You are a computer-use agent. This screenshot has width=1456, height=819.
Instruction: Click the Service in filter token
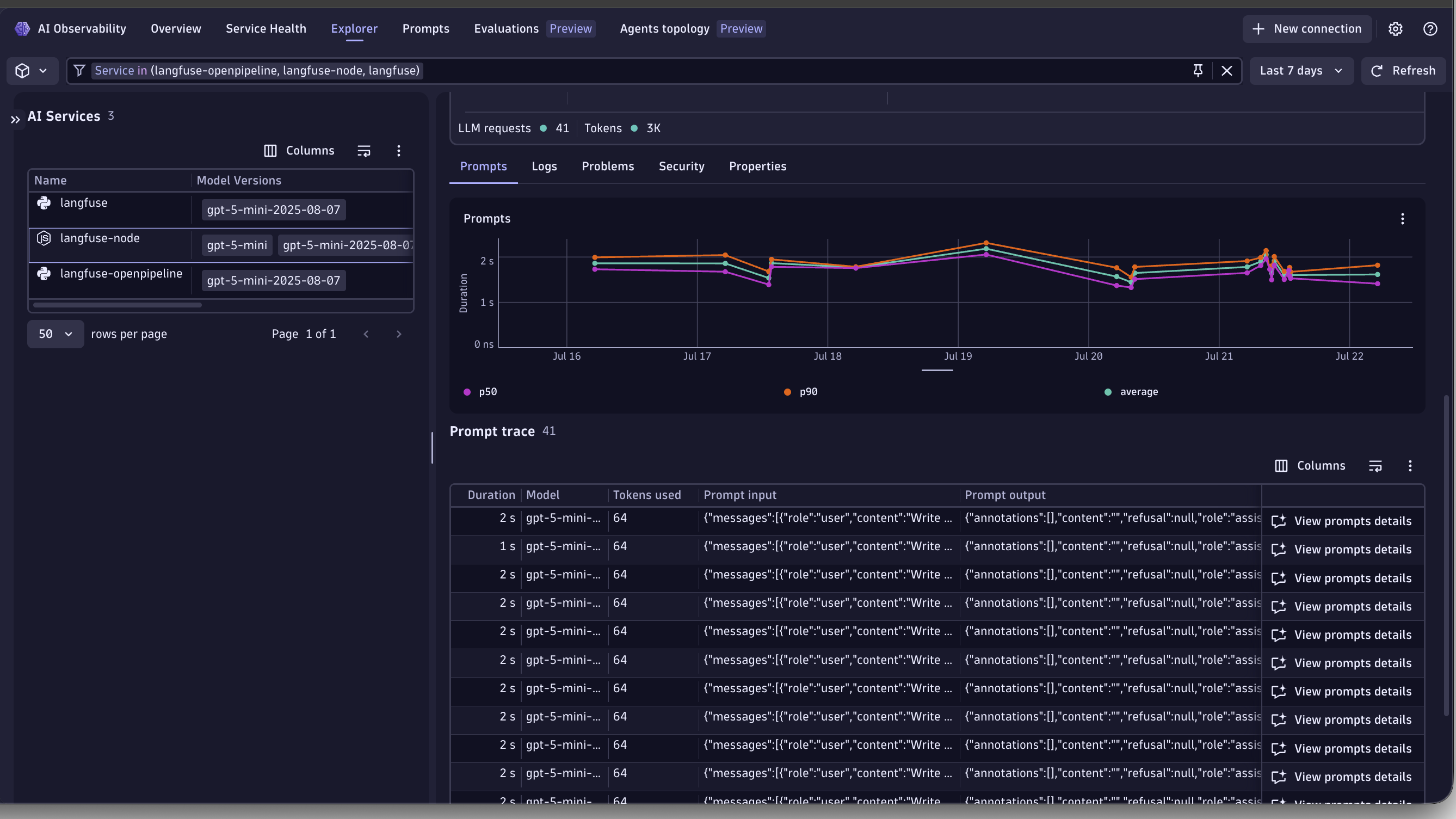coord(257,71)
